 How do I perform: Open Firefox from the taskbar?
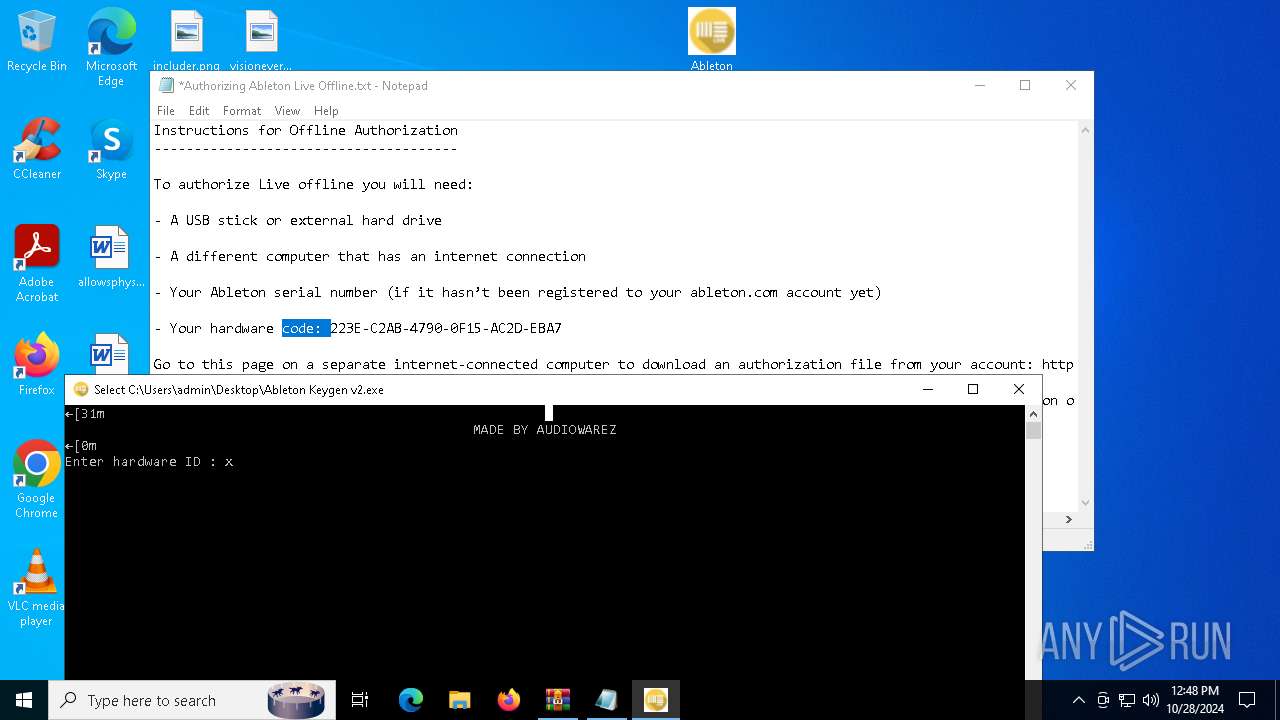click(x=509, y=700)
